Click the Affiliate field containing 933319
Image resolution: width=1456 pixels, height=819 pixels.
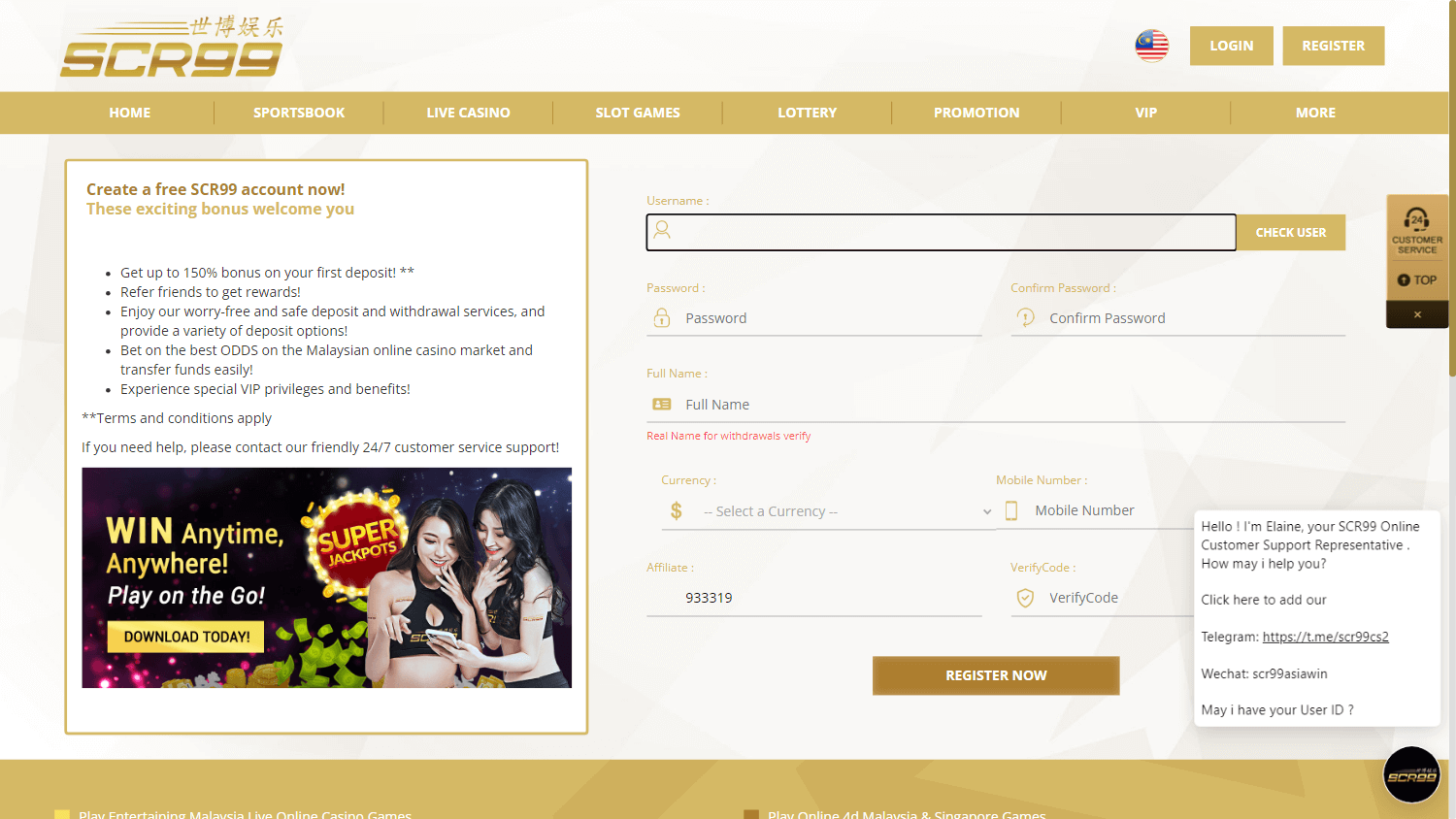[814, 598]
